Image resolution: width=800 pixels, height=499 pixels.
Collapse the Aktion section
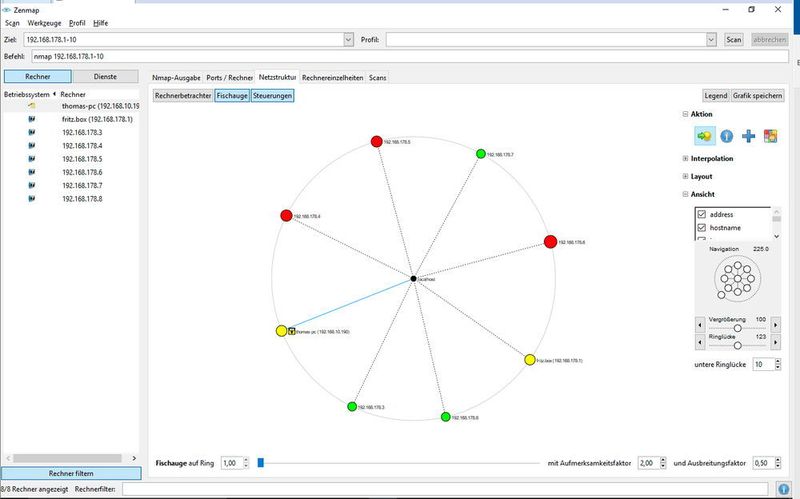pyautogui.click(x=685, y=114)
